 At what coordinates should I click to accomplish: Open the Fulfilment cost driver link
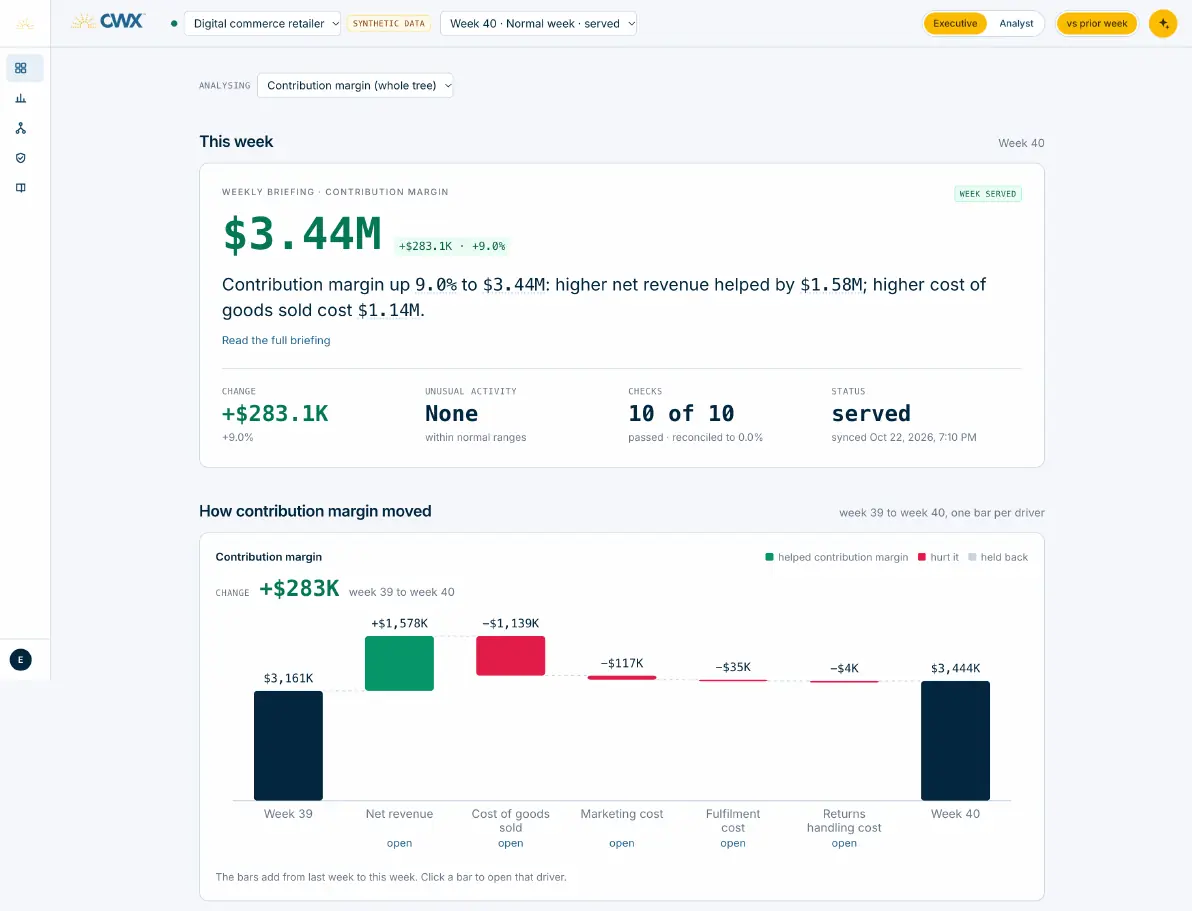pyautogui.click(x=733, y=843)
